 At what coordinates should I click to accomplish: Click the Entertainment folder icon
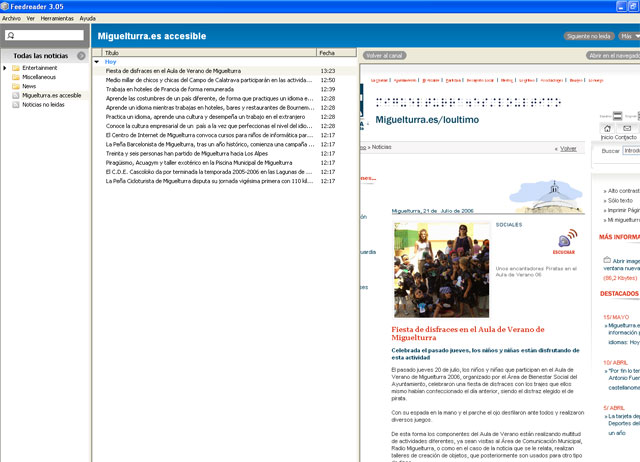click(x=16, y=68)
